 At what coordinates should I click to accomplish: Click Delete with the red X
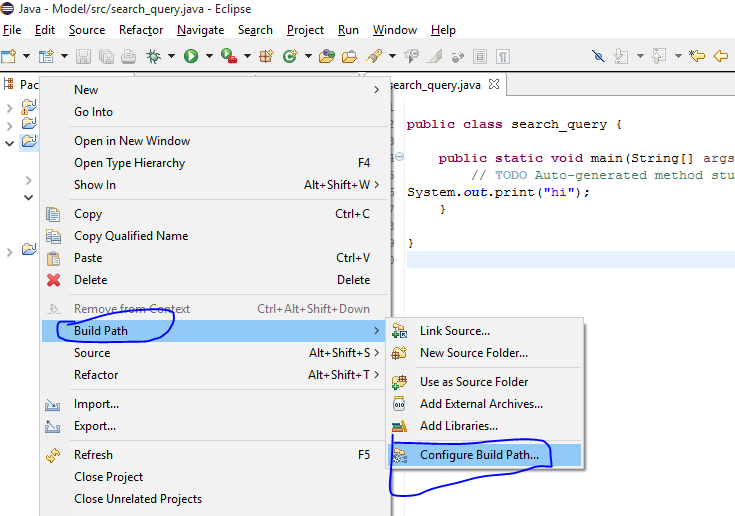(216, 280)
